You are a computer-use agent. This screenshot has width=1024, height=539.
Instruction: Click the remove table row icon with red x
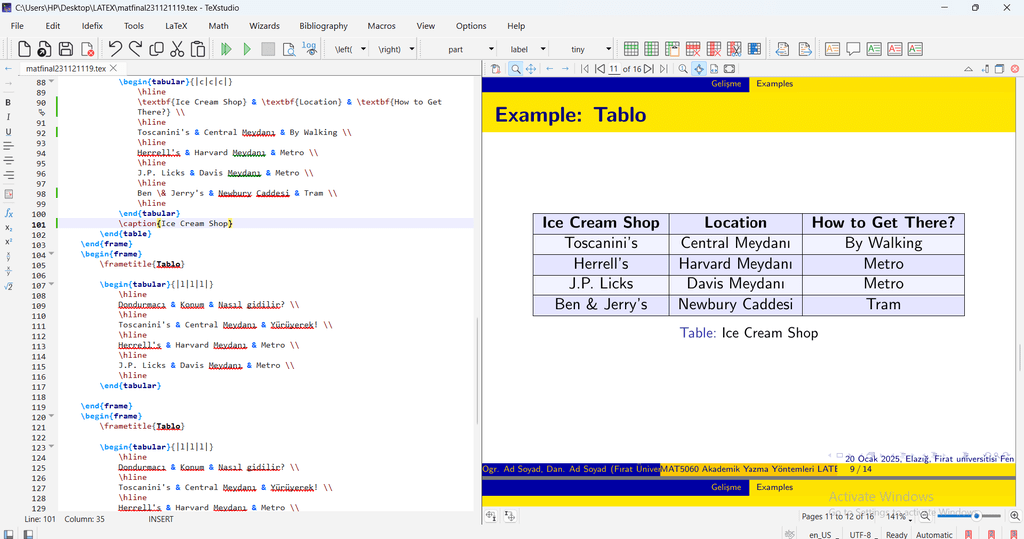click(693, 49)
